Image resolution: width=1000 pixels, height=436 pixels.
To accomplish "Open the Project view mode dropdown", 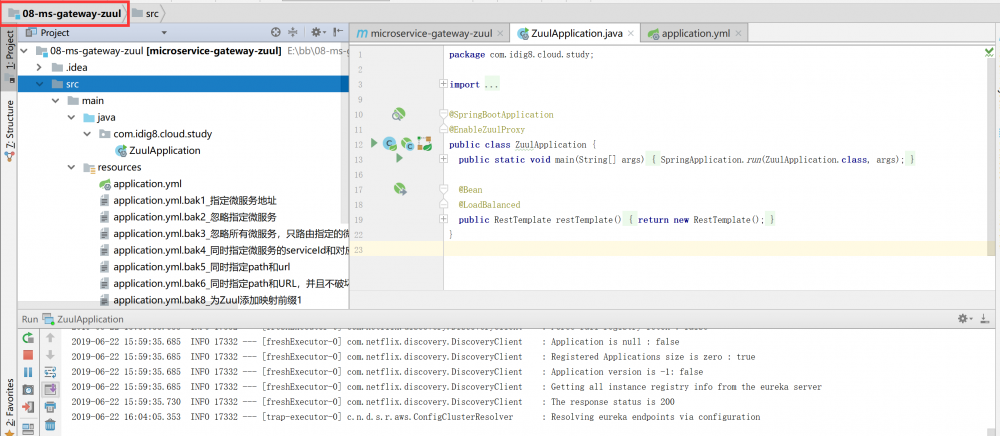I will click(164, 33).
